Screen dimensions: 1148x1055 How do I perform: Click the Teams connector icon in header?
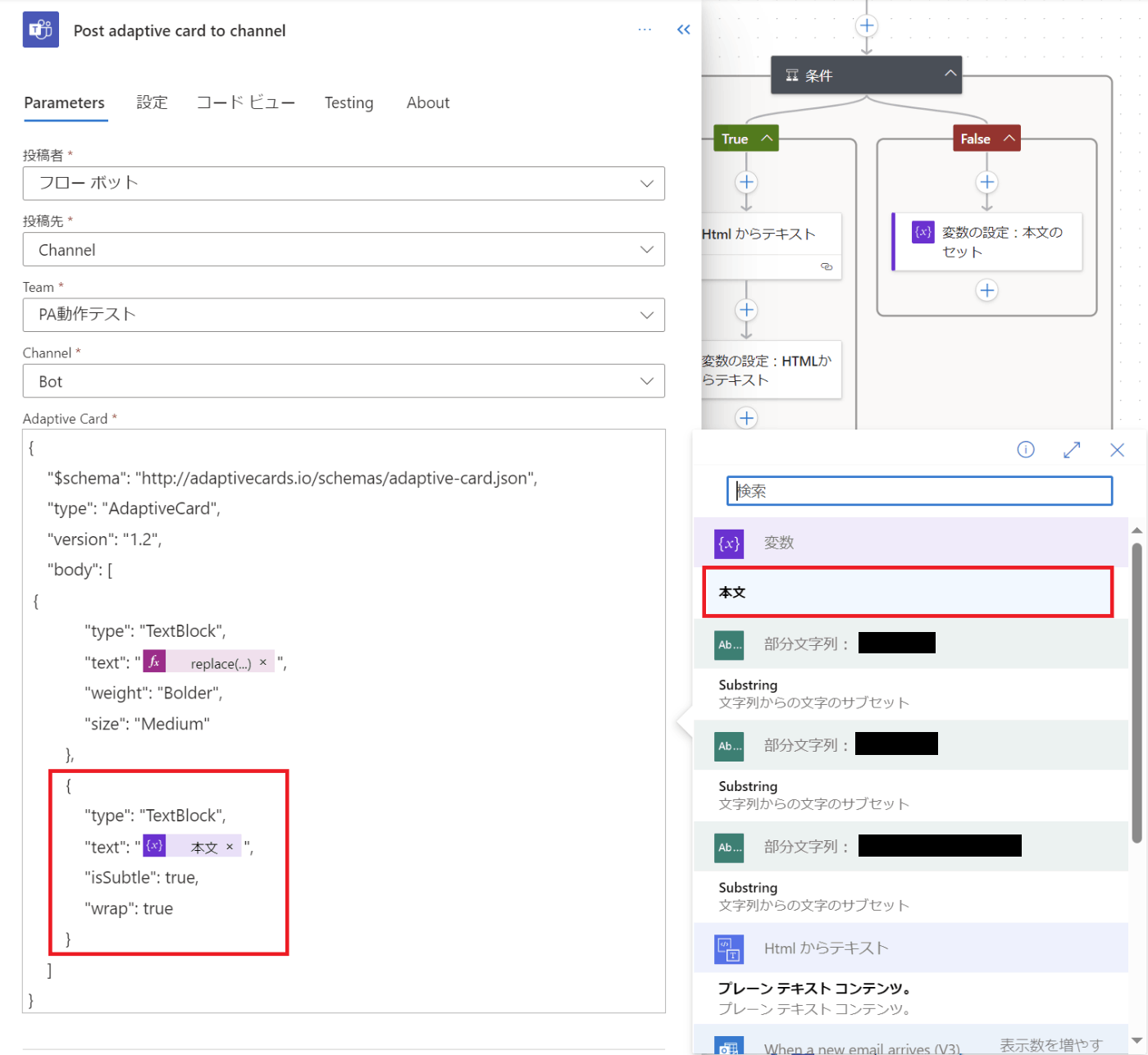(x=40, y=30)
